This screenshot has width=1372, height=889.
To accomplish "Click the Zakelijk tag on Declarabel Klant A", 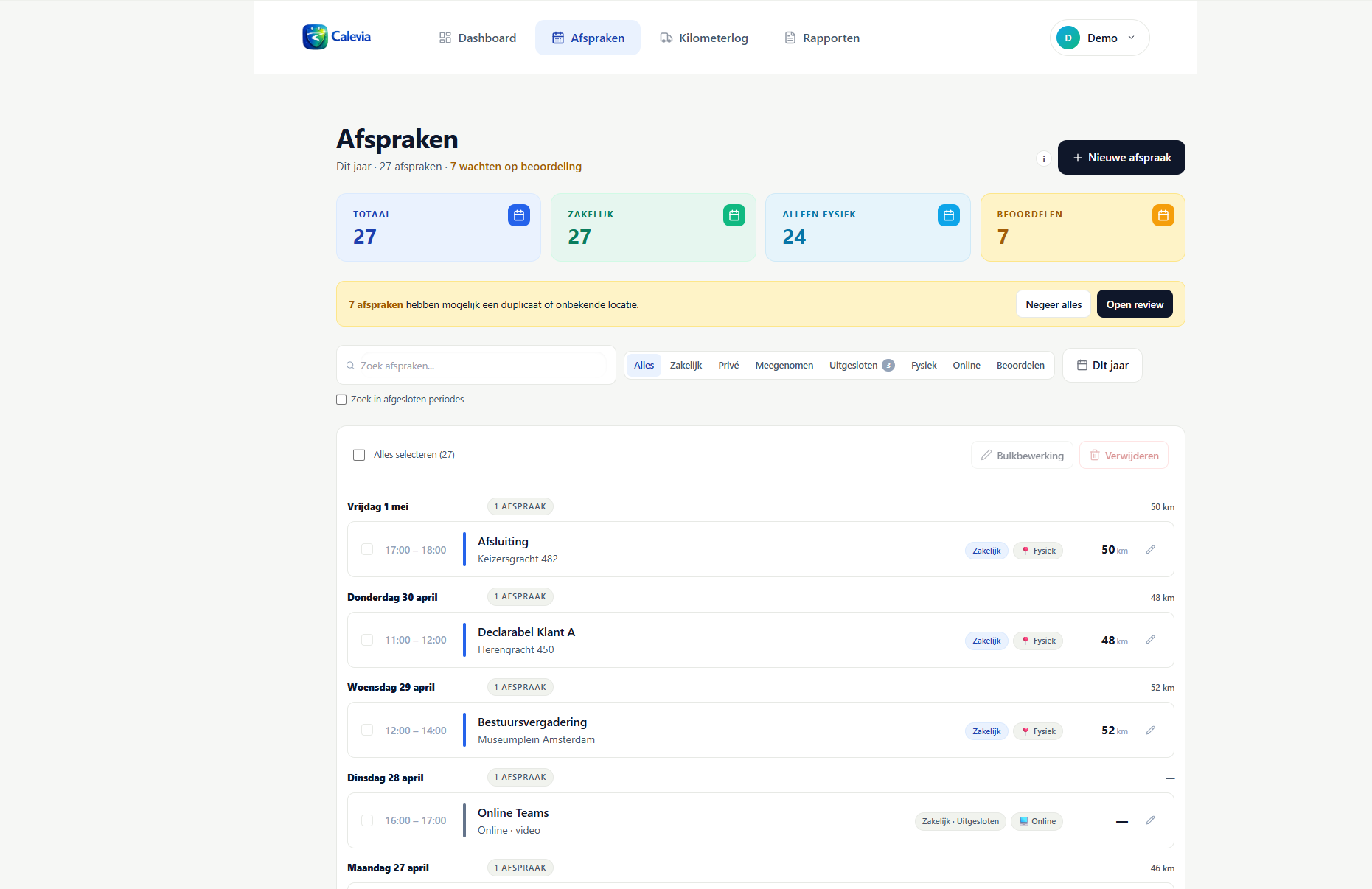I will click(986, 641).
